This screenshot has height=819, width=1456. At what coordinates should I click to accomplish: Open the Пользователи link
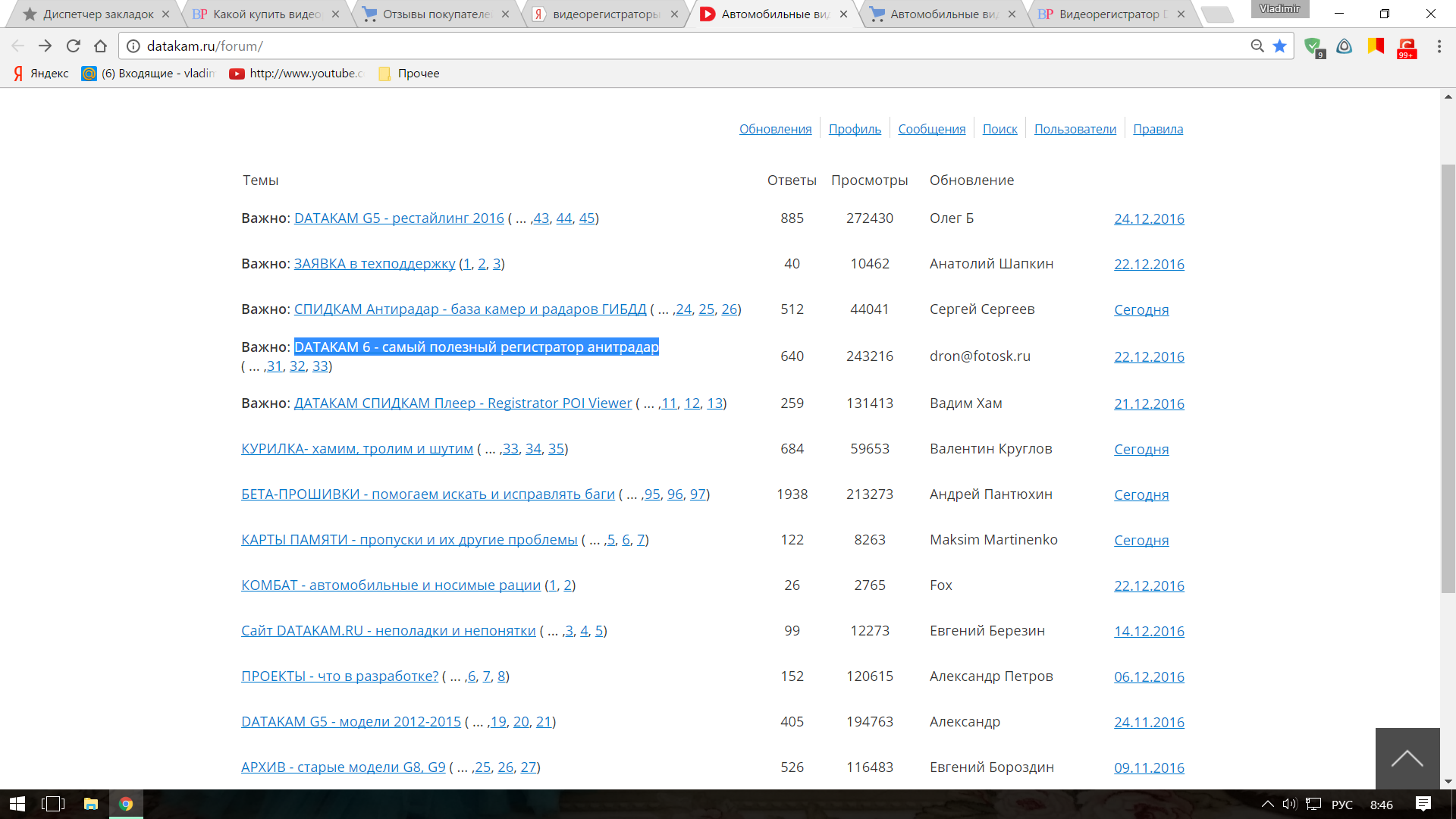tap(1075, 129)
